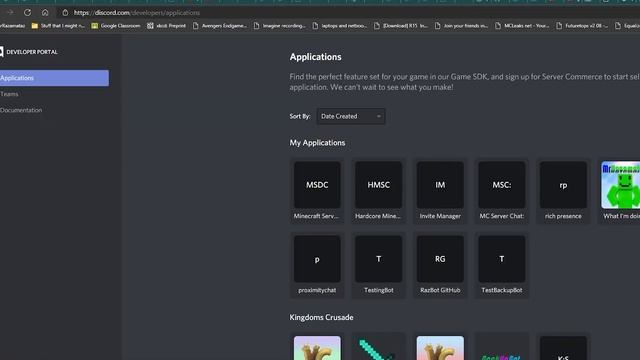Open Documentation from the sidebar
The width and height of the screenshot is (640, 360).
pyautogui.click(x=21, y=110)
